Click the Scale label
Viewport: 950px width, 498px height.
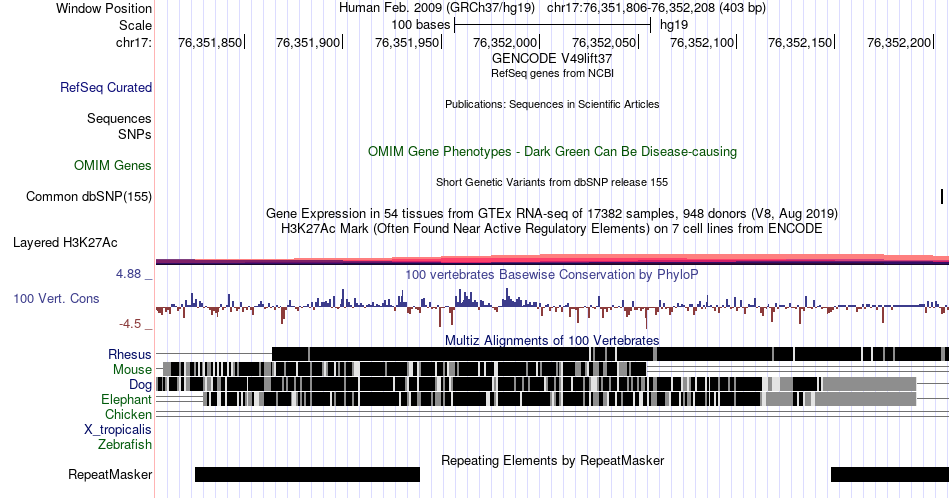coord(136,25)
